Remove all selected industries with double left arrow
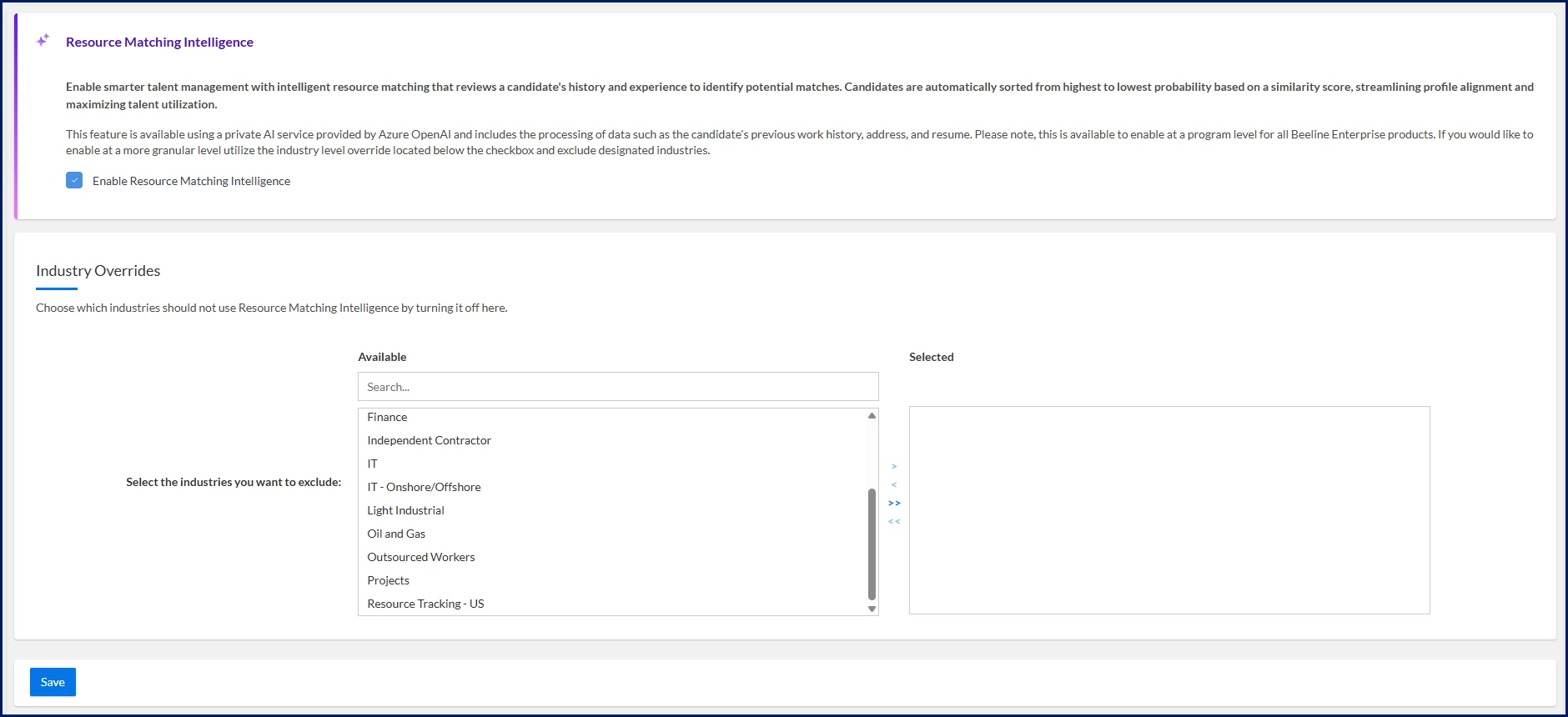Viewport: 1568px width, 717px height. tap(894, 521)
